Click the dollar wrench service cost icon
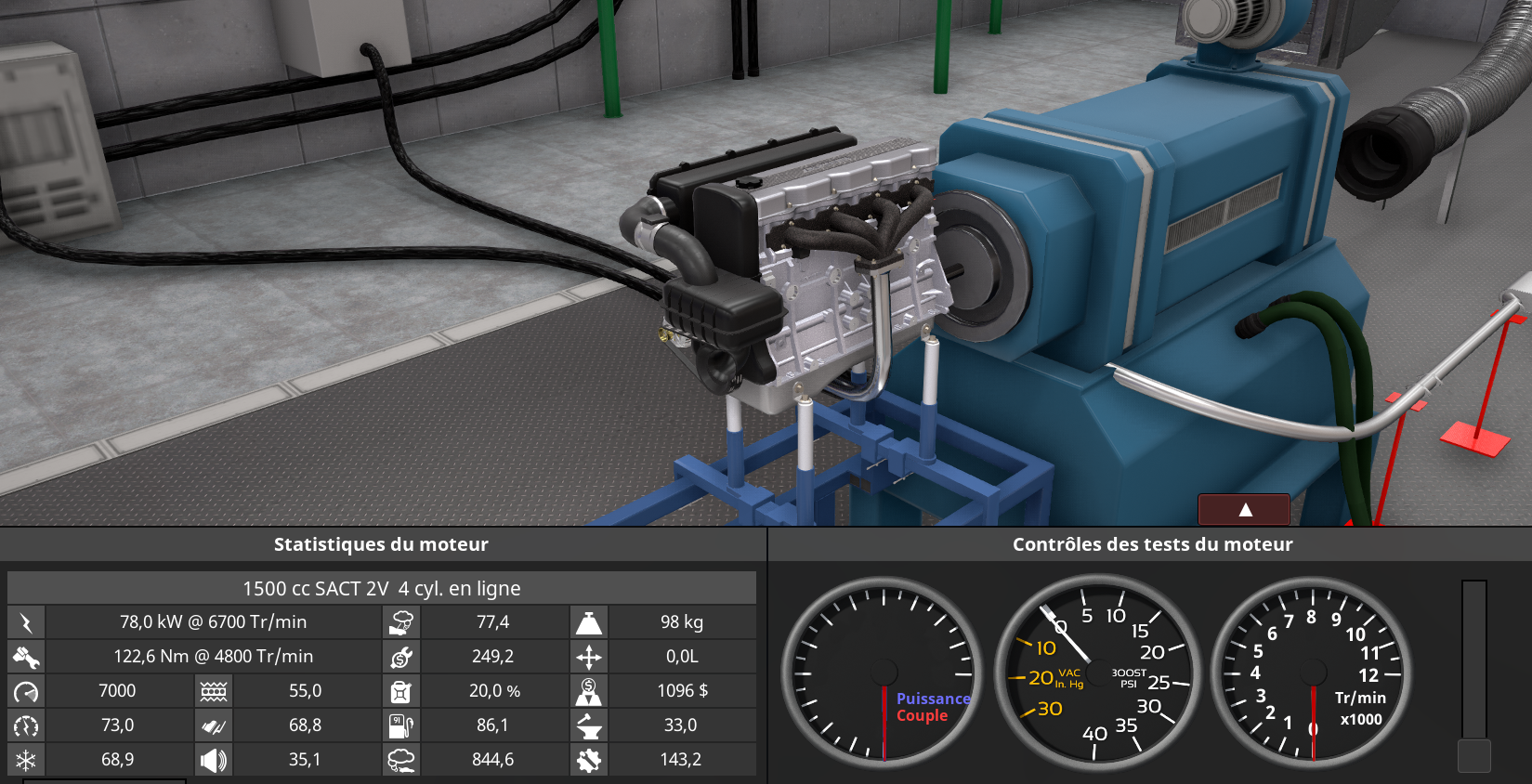 (401, 657)
